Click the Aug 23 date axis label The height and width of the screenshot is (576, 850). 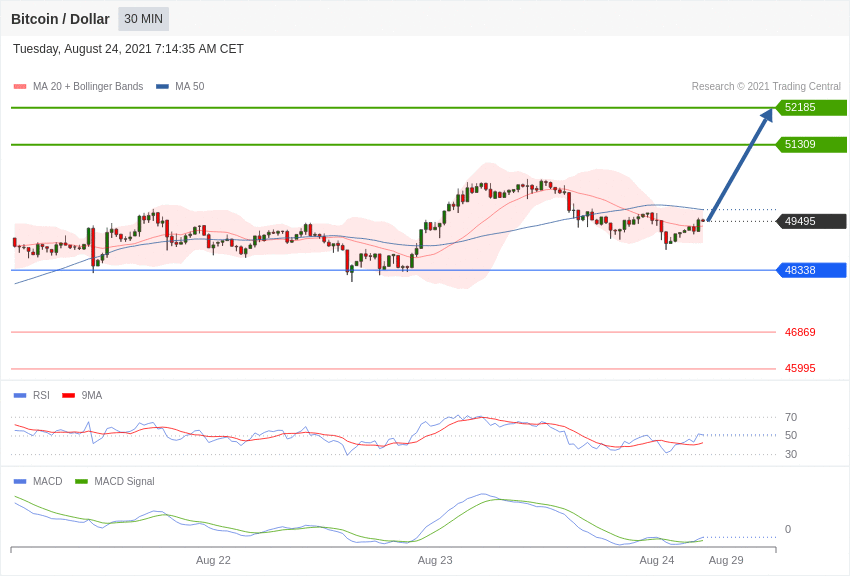435,560
